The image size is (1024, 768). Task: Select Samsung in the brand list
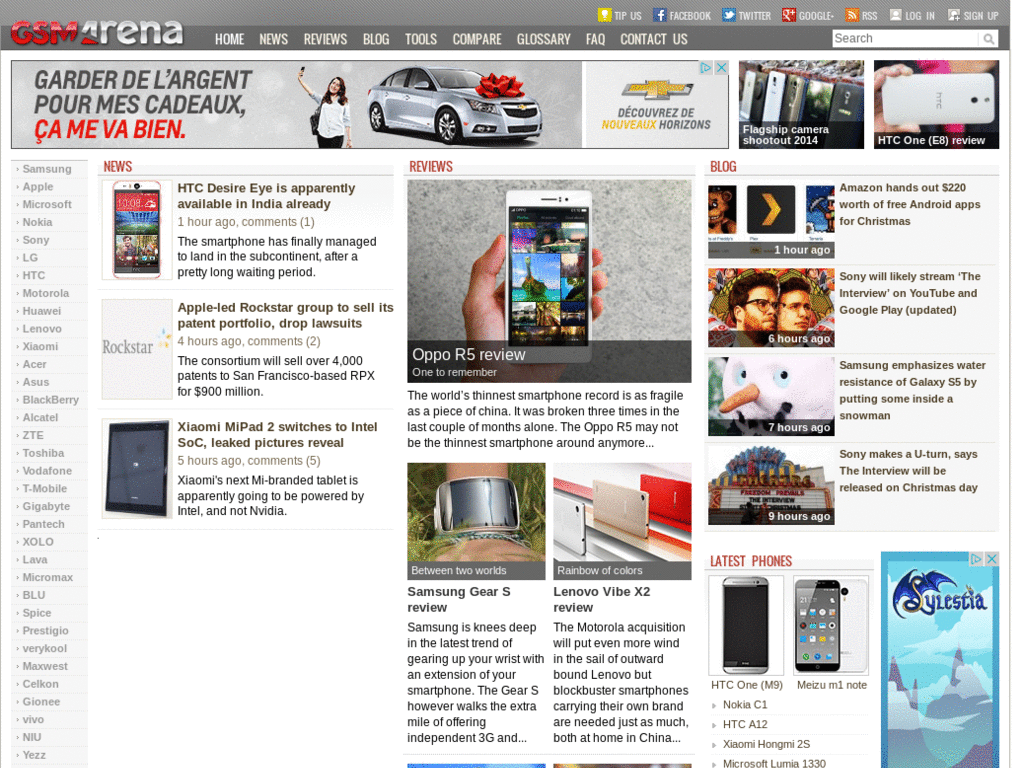coord(47,169)
